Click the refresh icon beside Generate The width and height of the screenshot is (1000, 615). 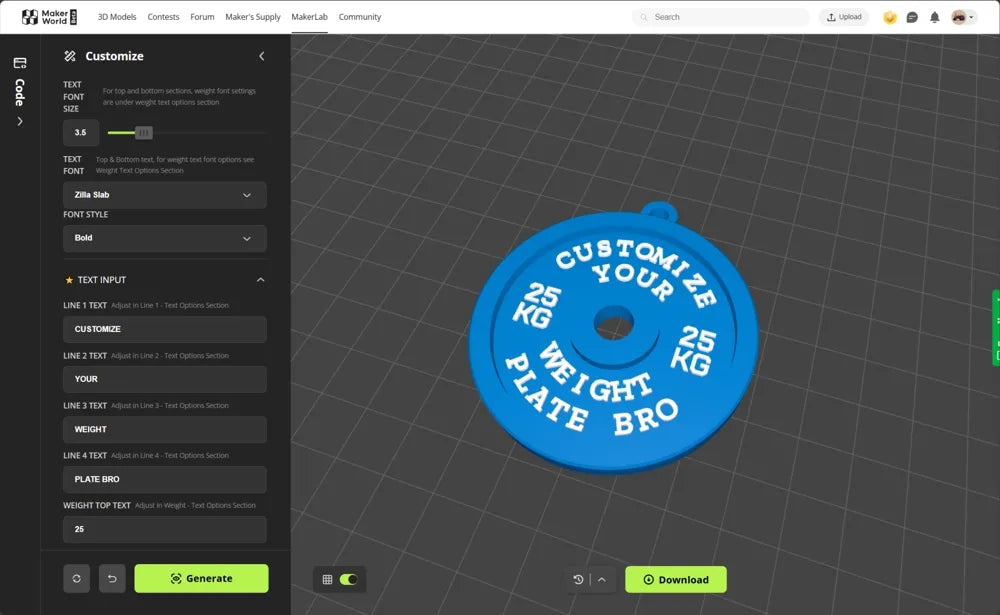click(77, 578)
